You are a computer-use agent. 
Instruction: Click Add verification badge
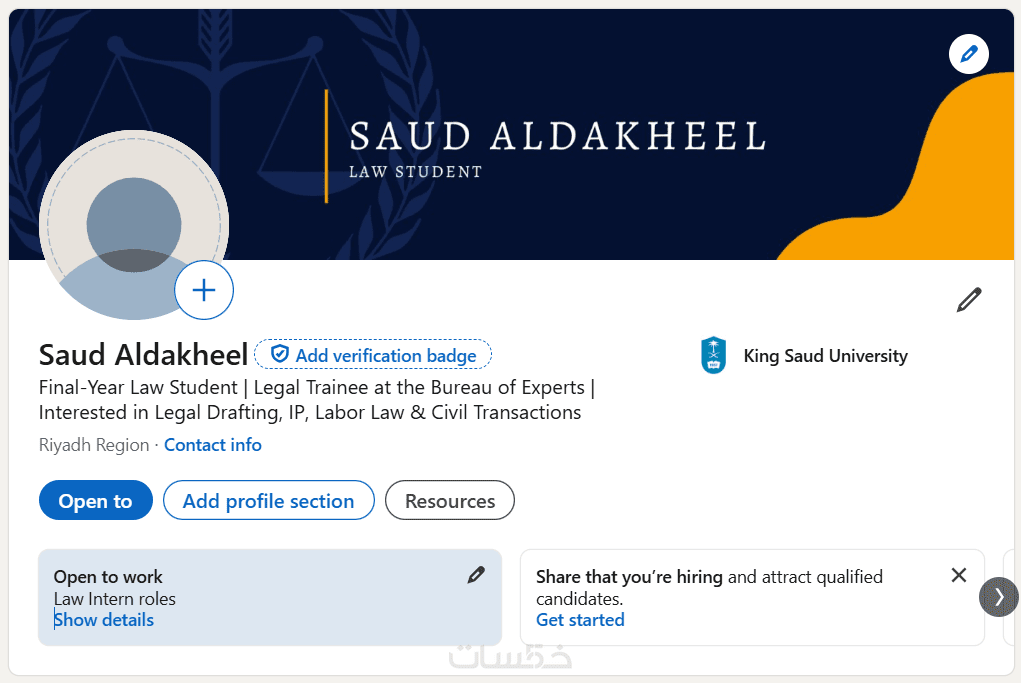click(x=385, y=355)
